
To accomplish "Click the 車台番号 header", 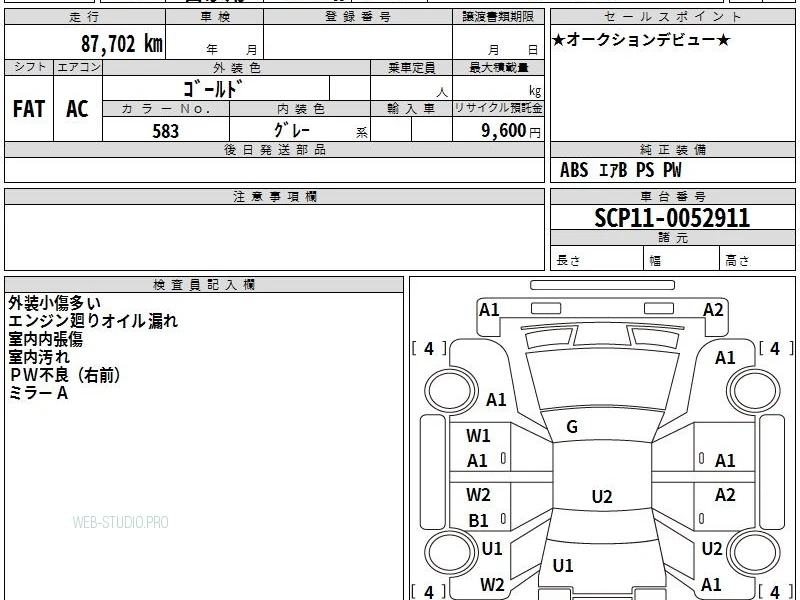I will coord(672,196).
